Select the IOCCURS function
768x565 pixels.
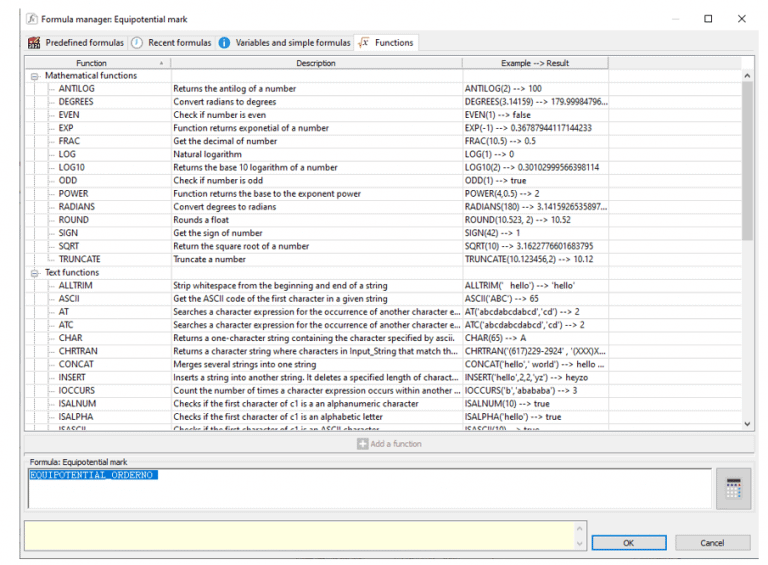(x=77, y=391)
